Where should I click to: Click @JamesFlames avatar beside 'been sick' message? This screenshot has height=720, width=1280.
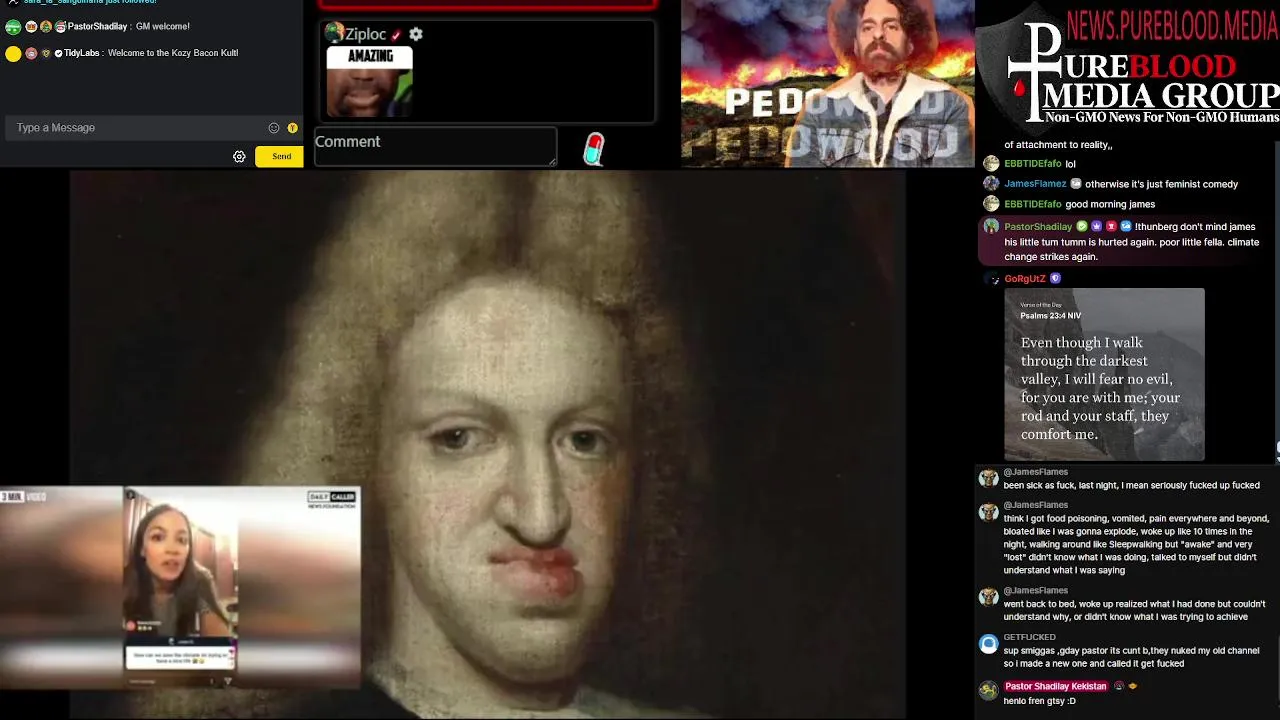coord(989,479)
